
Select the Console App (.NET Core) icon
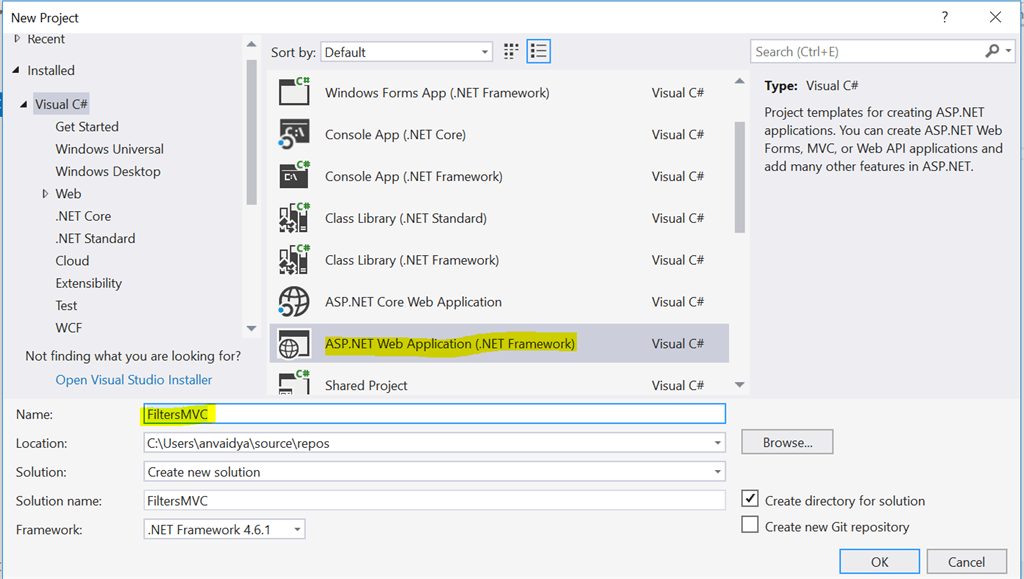point(295,133)
